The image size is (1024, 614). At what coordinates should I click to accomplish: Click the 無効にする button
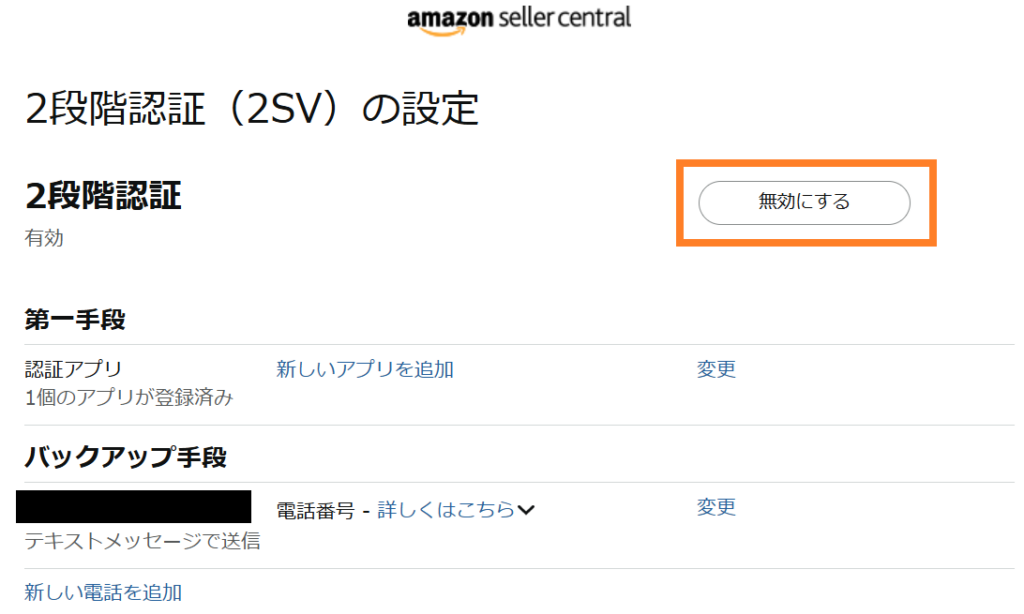[804, 202]
